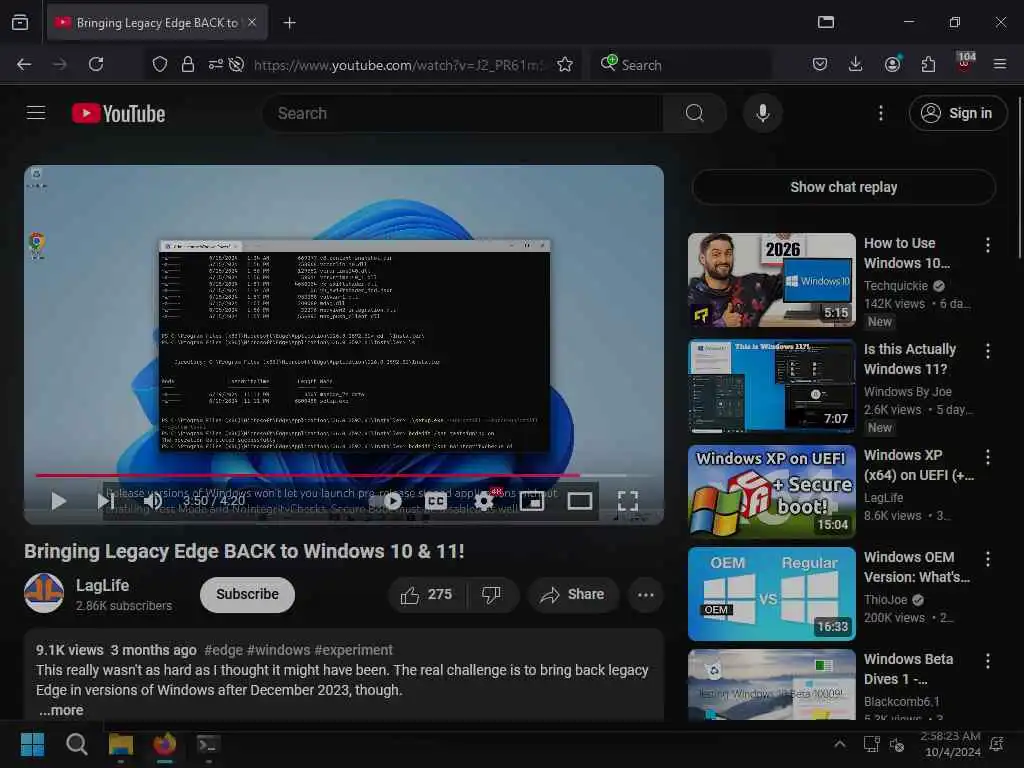Open options for Windows XP (x64) video
Screen dimensions: 1024x768
click(x=987, y=457)
